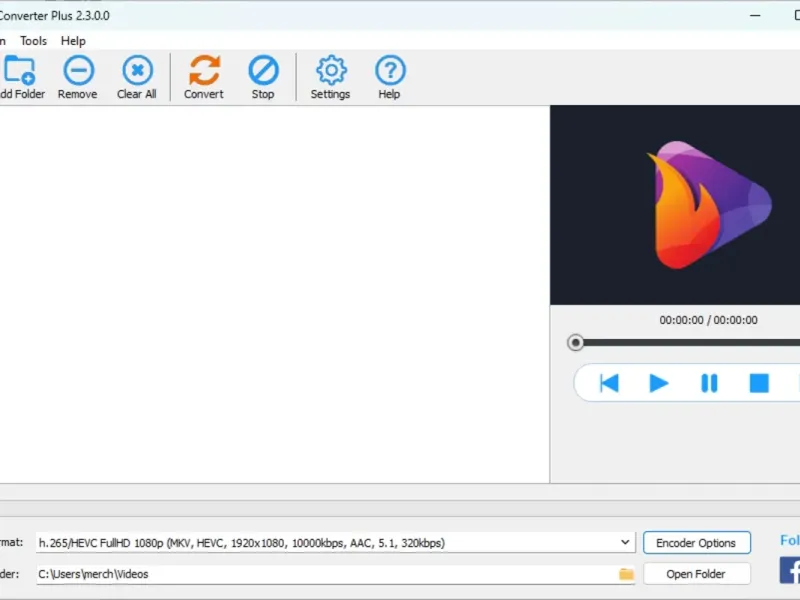Click the Encoder Options button
The image size is (800, 600).
pyautogui.click(x=696, y=543)
